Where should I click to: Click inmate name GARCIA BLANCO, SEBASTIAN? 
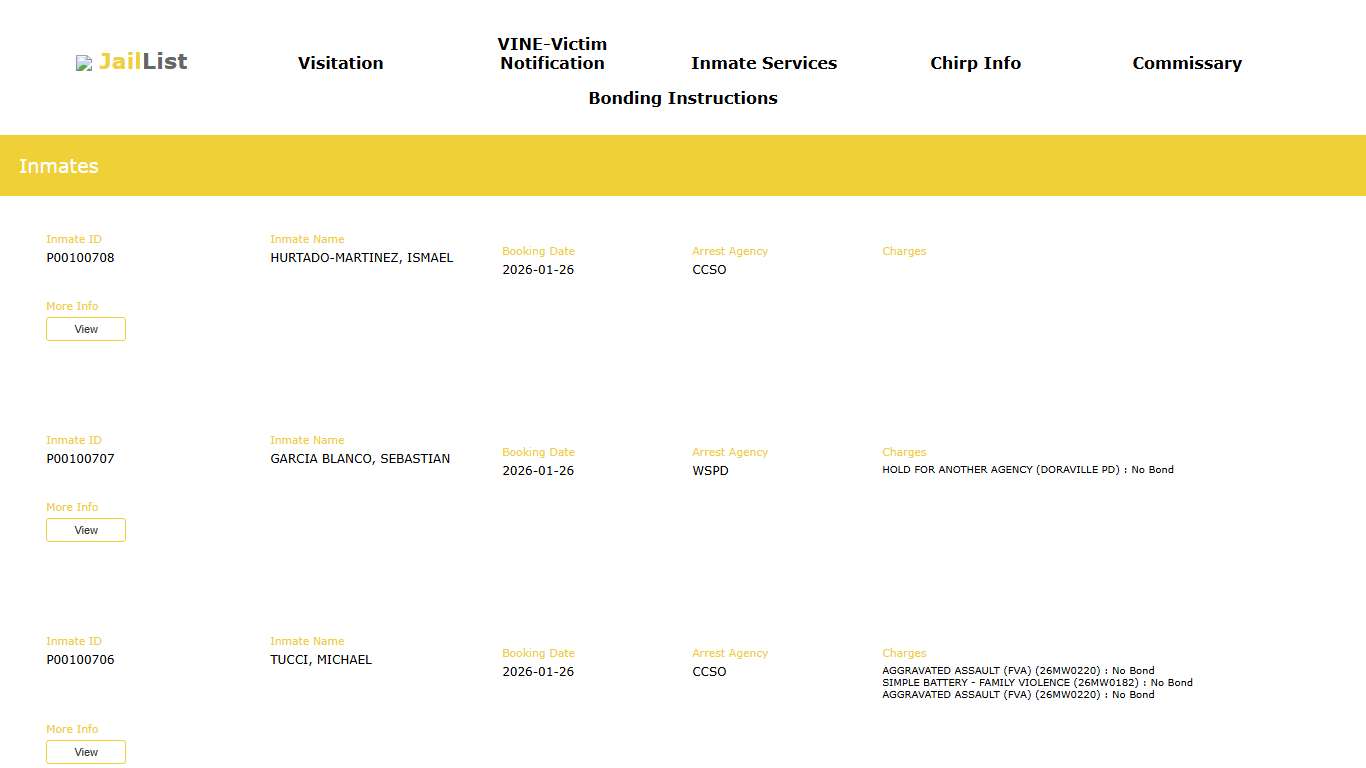click(360, 459)
